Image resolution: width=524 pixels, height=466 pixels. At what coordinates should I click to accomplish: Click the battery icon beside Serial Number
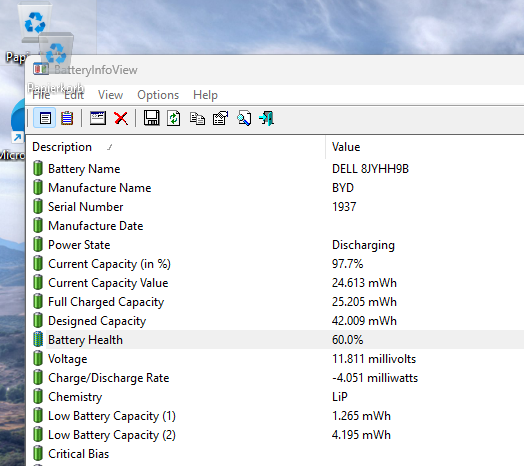[x=38, y=206]
